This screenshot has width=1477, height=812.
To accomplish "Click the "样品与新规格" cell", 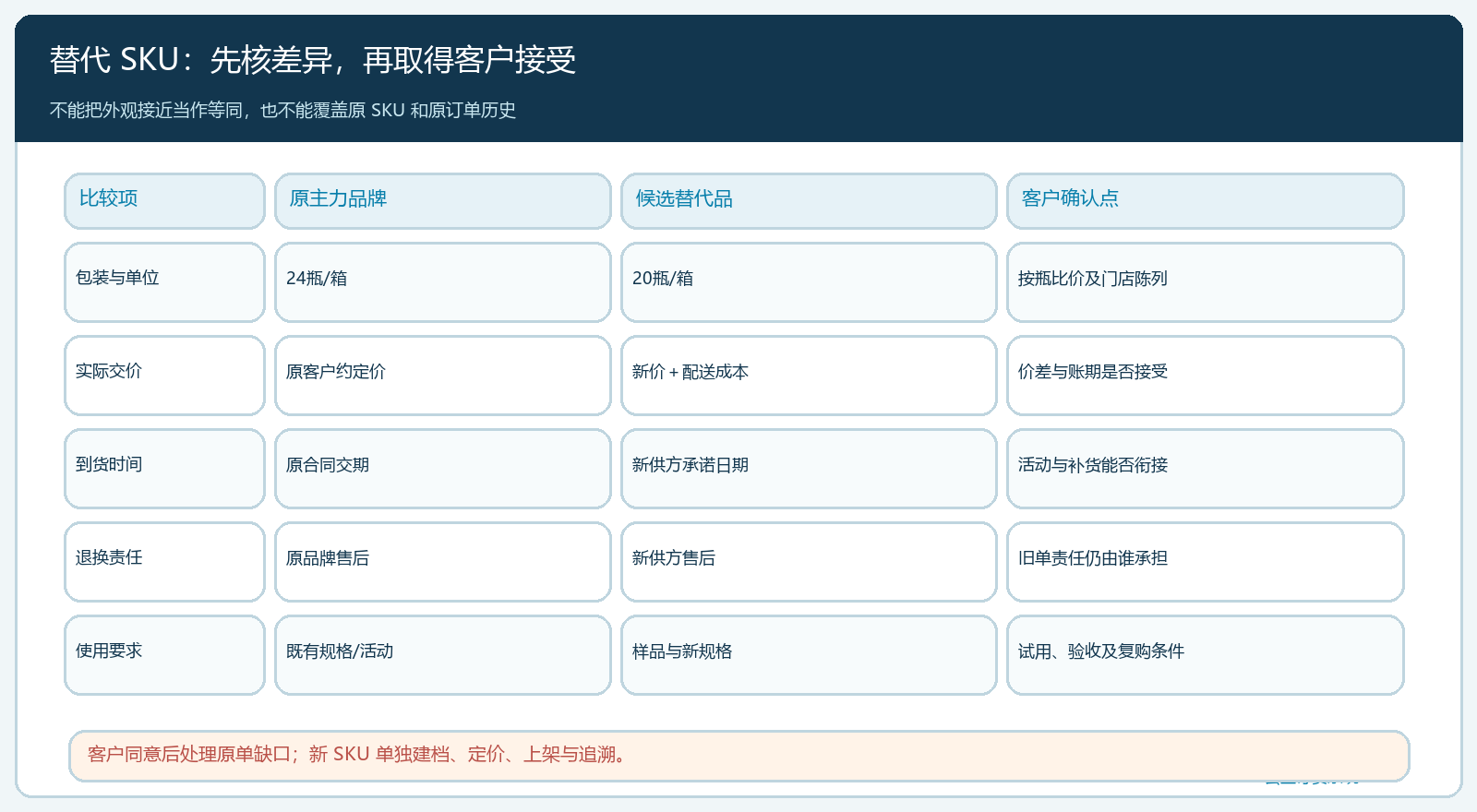I will click(x=809, y=655).
